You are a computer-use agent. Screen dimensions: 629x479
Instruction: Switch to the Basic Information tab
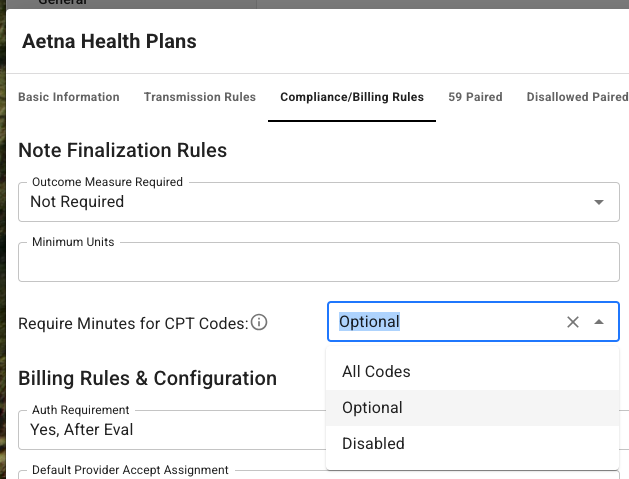pos(69,97)
